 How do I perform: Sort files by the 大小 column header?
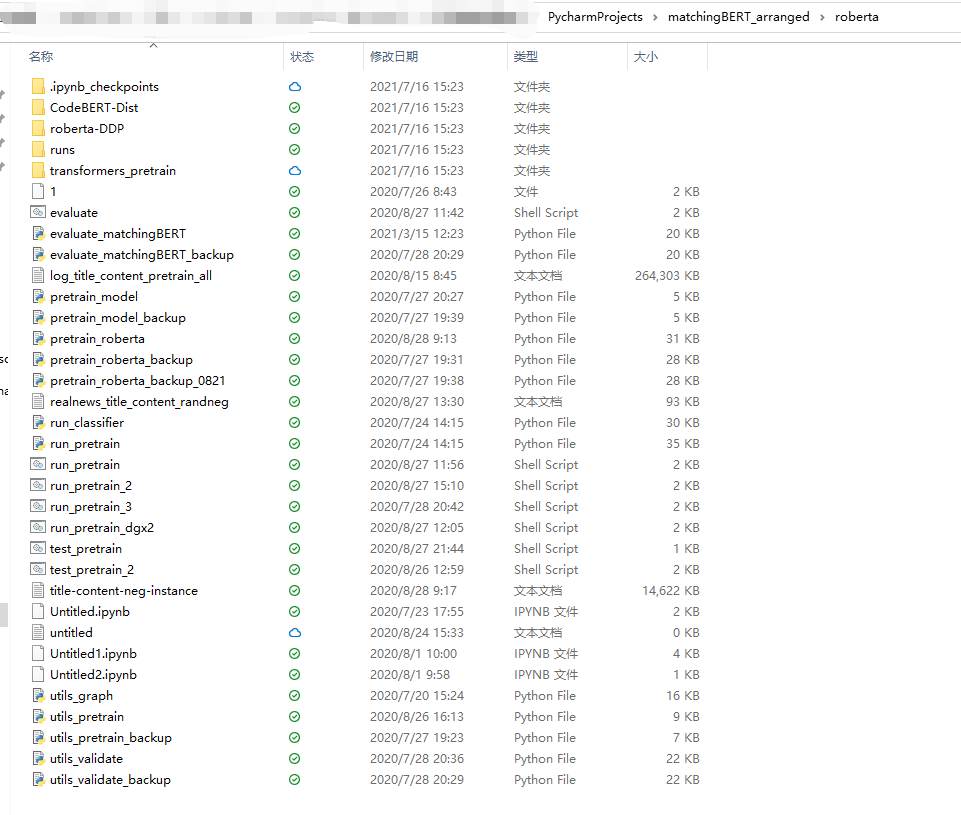tap(646, 57)
